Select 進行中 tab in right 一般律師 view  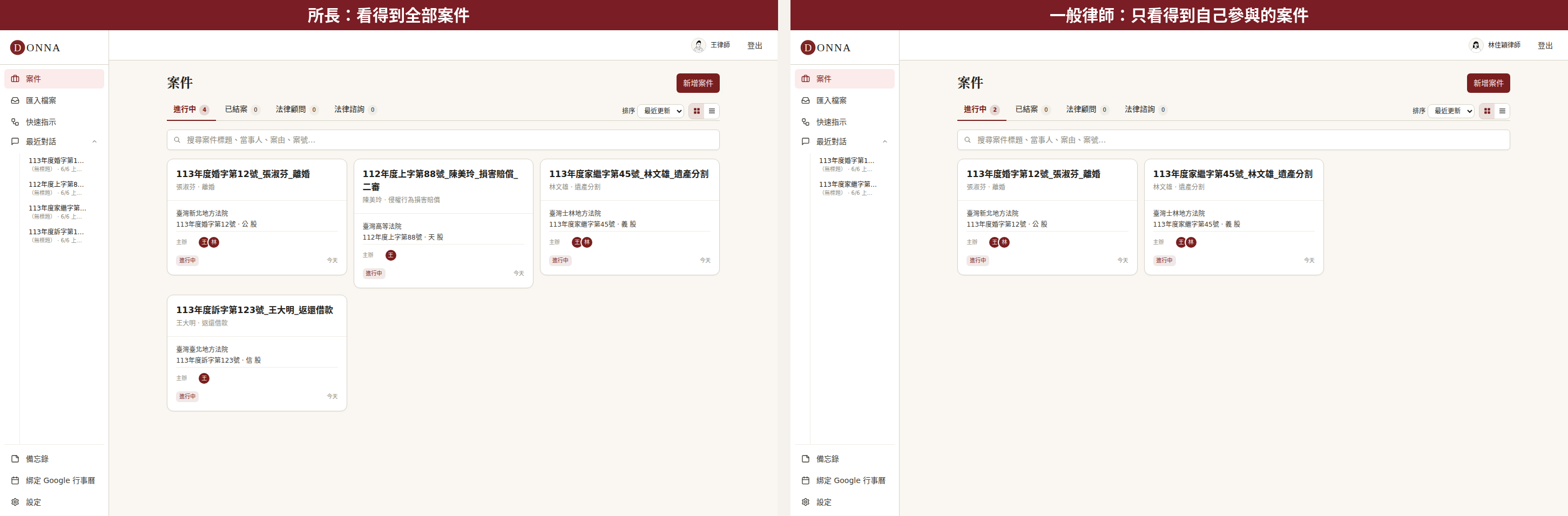pyautogui.click(x=982, y=110)
